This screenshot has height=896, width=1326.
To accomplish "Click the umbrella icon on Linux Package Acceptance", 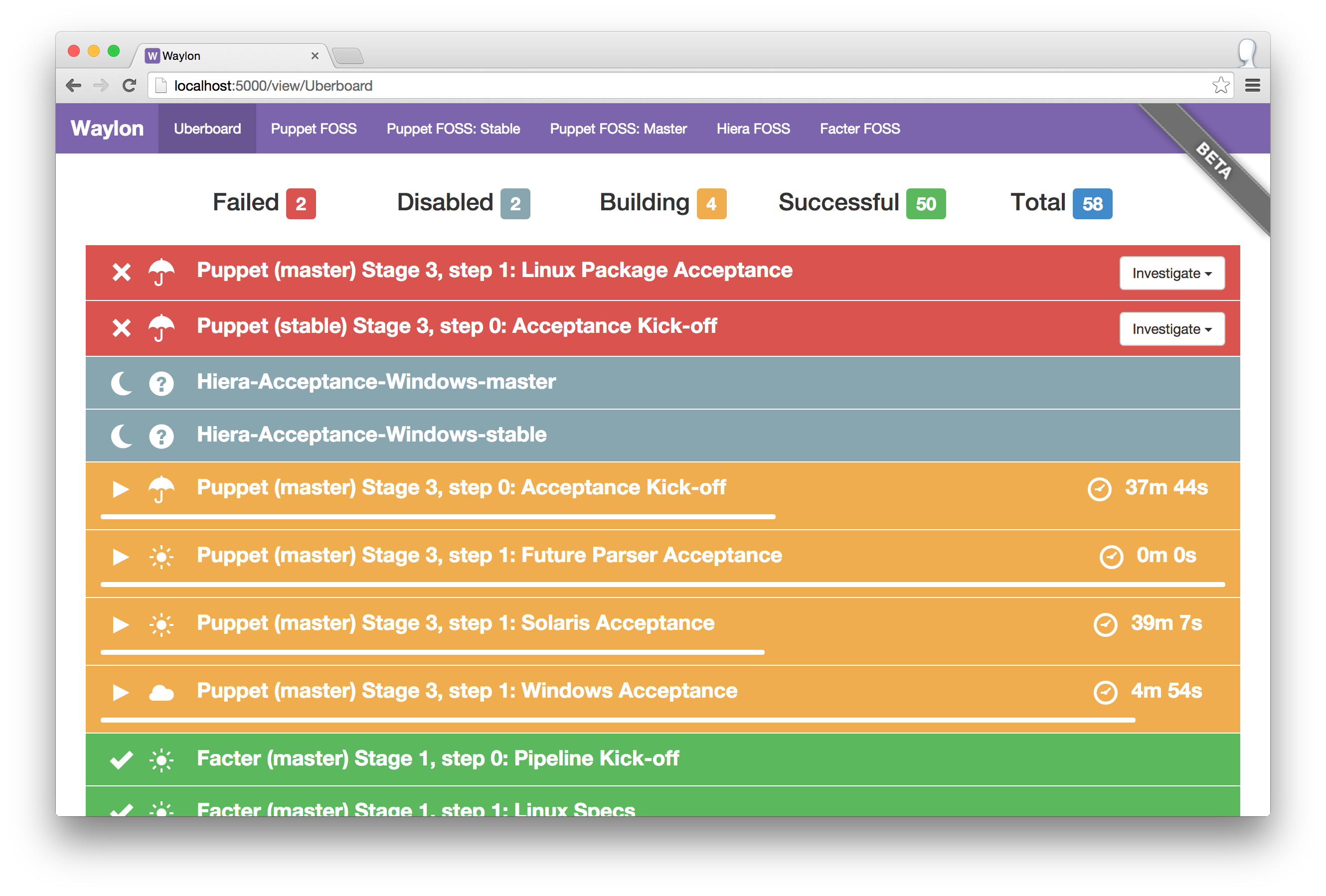I will [x=162, y=272].
